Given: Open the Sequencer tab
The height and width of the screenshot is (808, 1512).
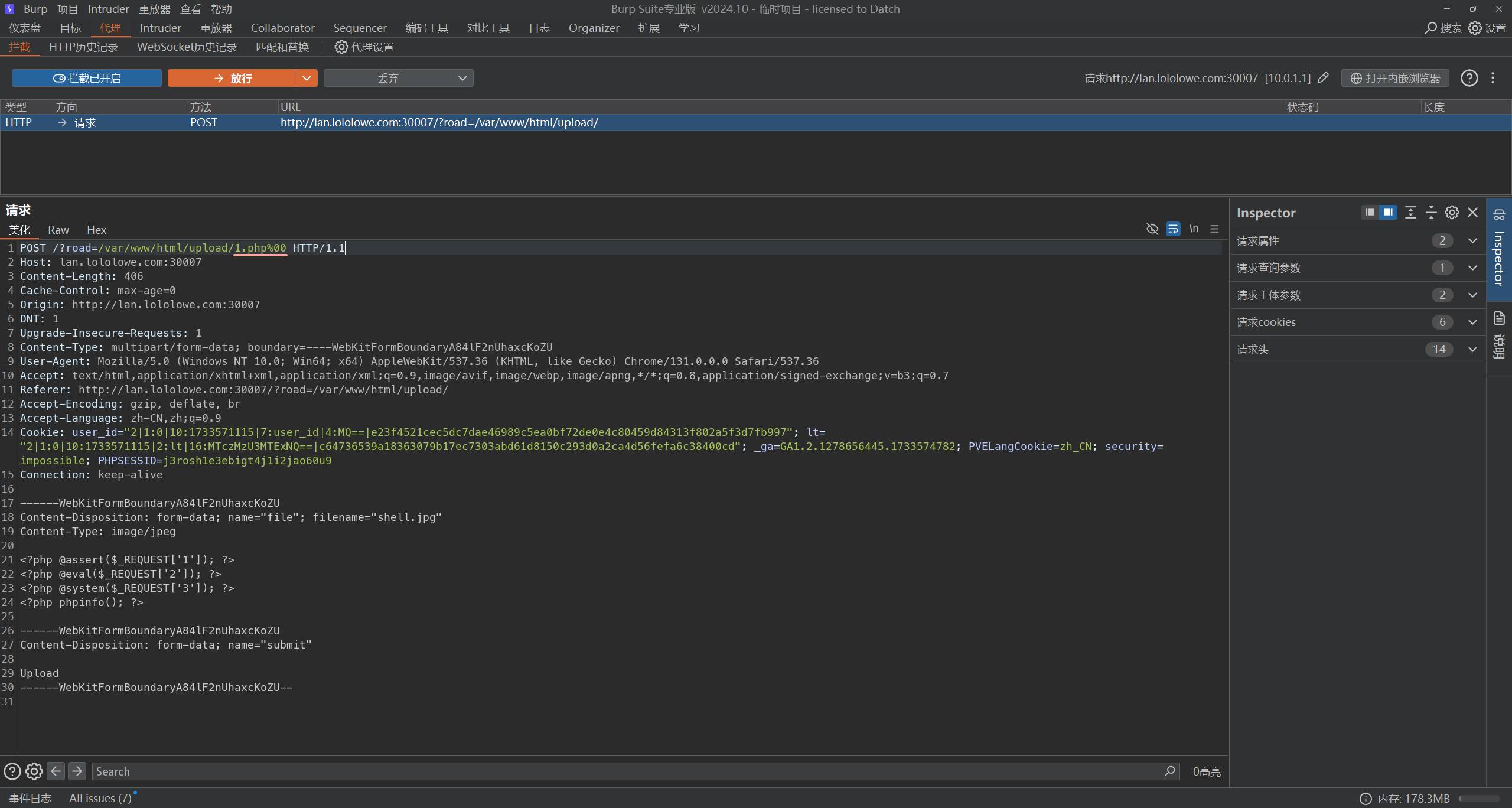Looking at the screenshot, I should [360, 28].
